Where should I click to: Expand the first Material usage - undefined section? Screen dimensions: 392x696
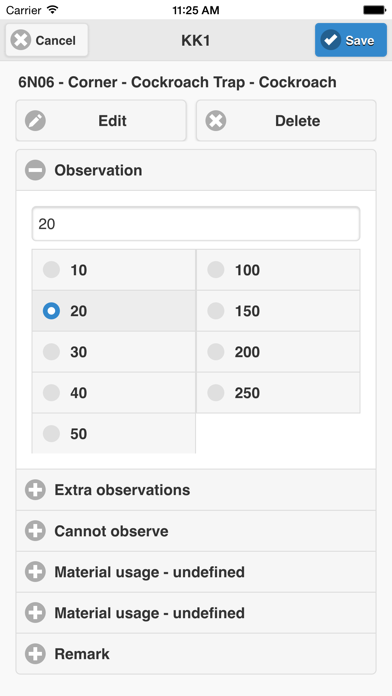tap(196, 572)
